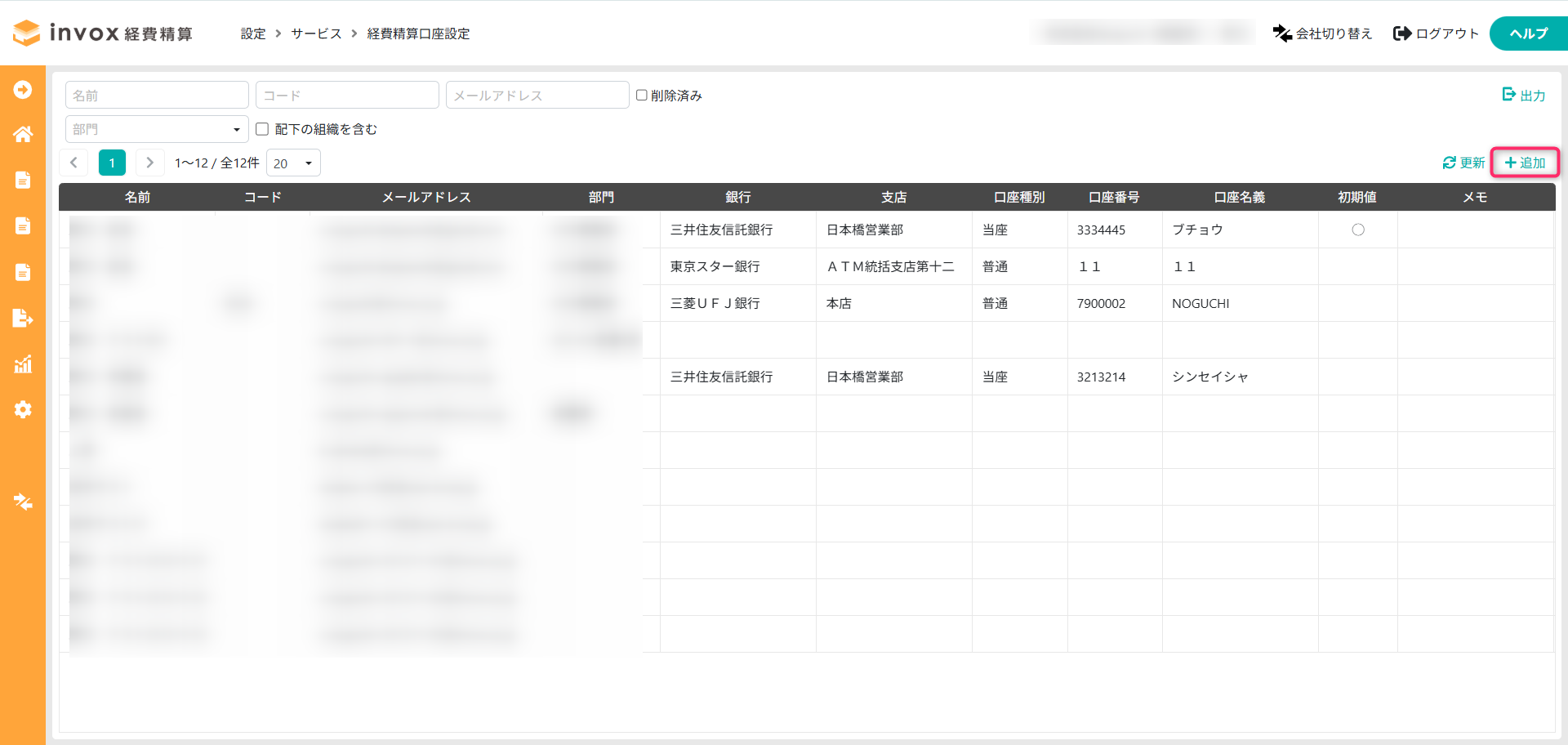Navigate to 設定 breadcrumb
This screenshot has height=745, width=1568.
(253, 33)
